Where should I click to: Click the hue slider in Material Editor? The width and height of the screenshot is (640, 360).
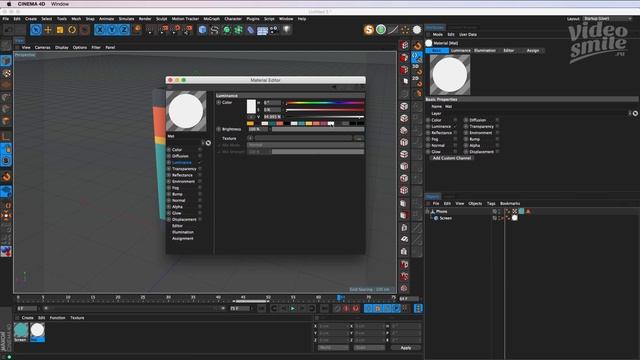click(x=325, y=103)
